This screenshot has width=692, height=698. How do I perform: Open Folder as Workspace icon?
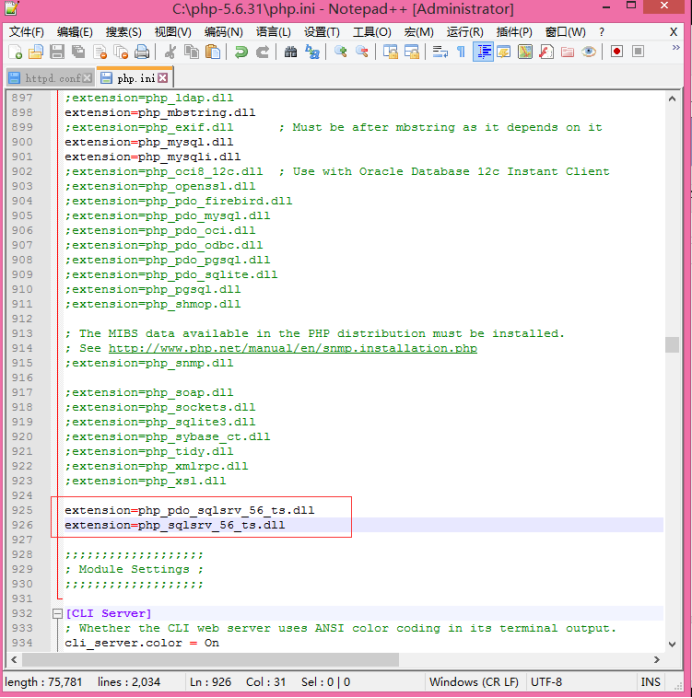click(x=568, y=52)
